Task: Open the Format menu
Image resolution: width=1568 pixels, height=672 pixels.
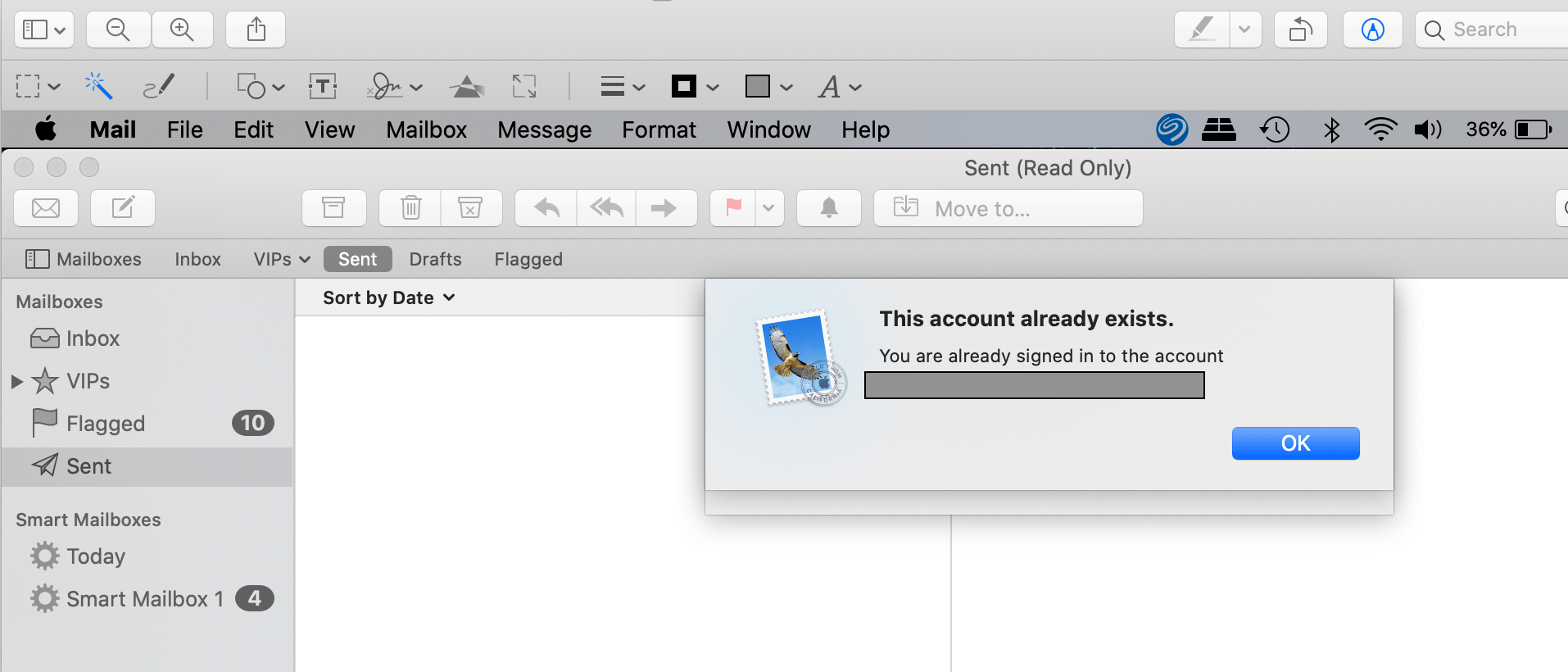Action: [659, 129]
